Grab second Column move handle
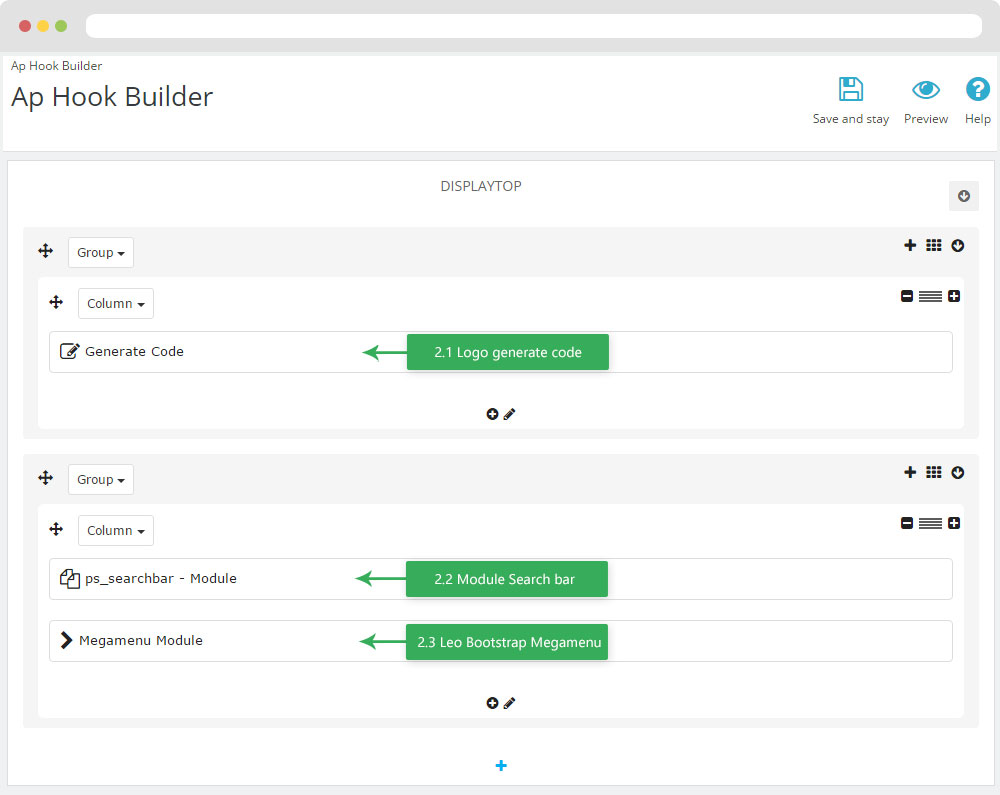Viewport: 1000px width, 795px height. [56, 529]
